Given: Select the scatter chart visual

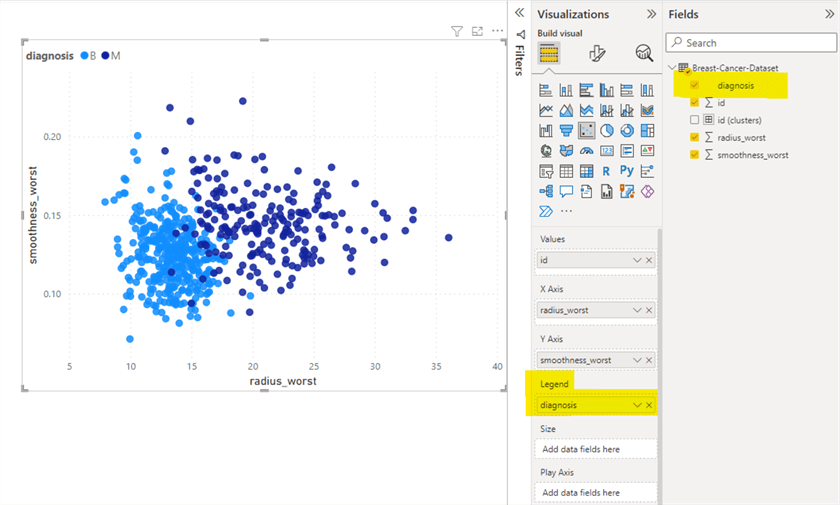Looking at the screenshot, I should pos(586,131).
